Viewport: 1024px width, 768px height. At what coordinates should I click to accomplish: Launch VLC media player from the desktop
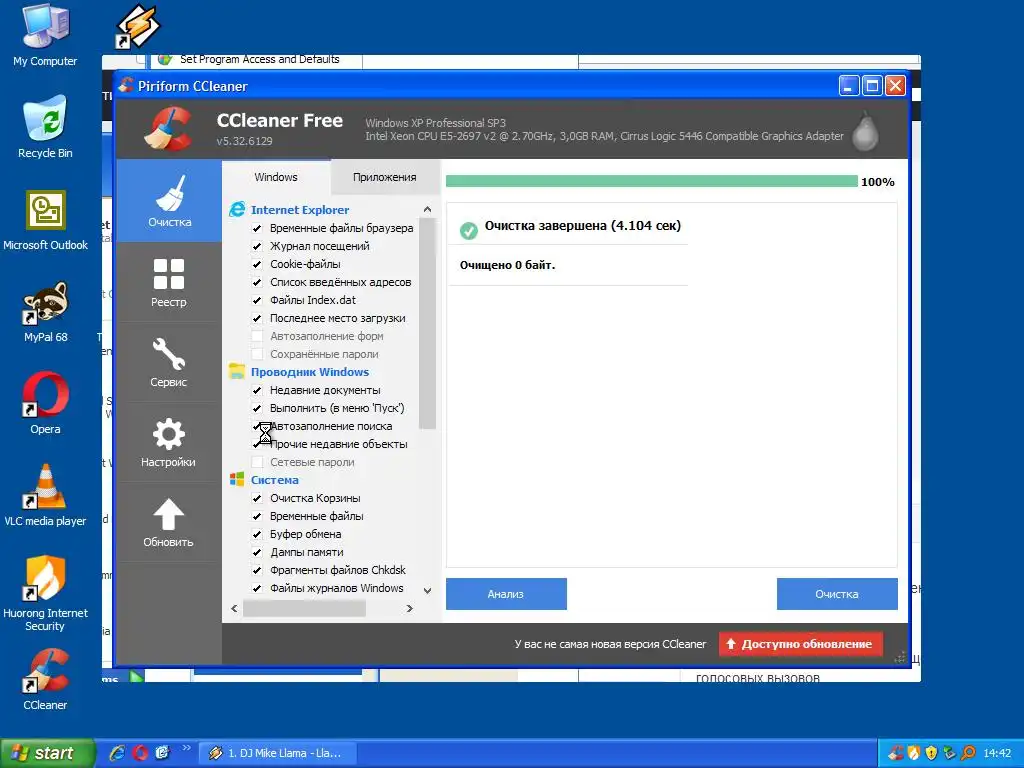click(45, 496)
